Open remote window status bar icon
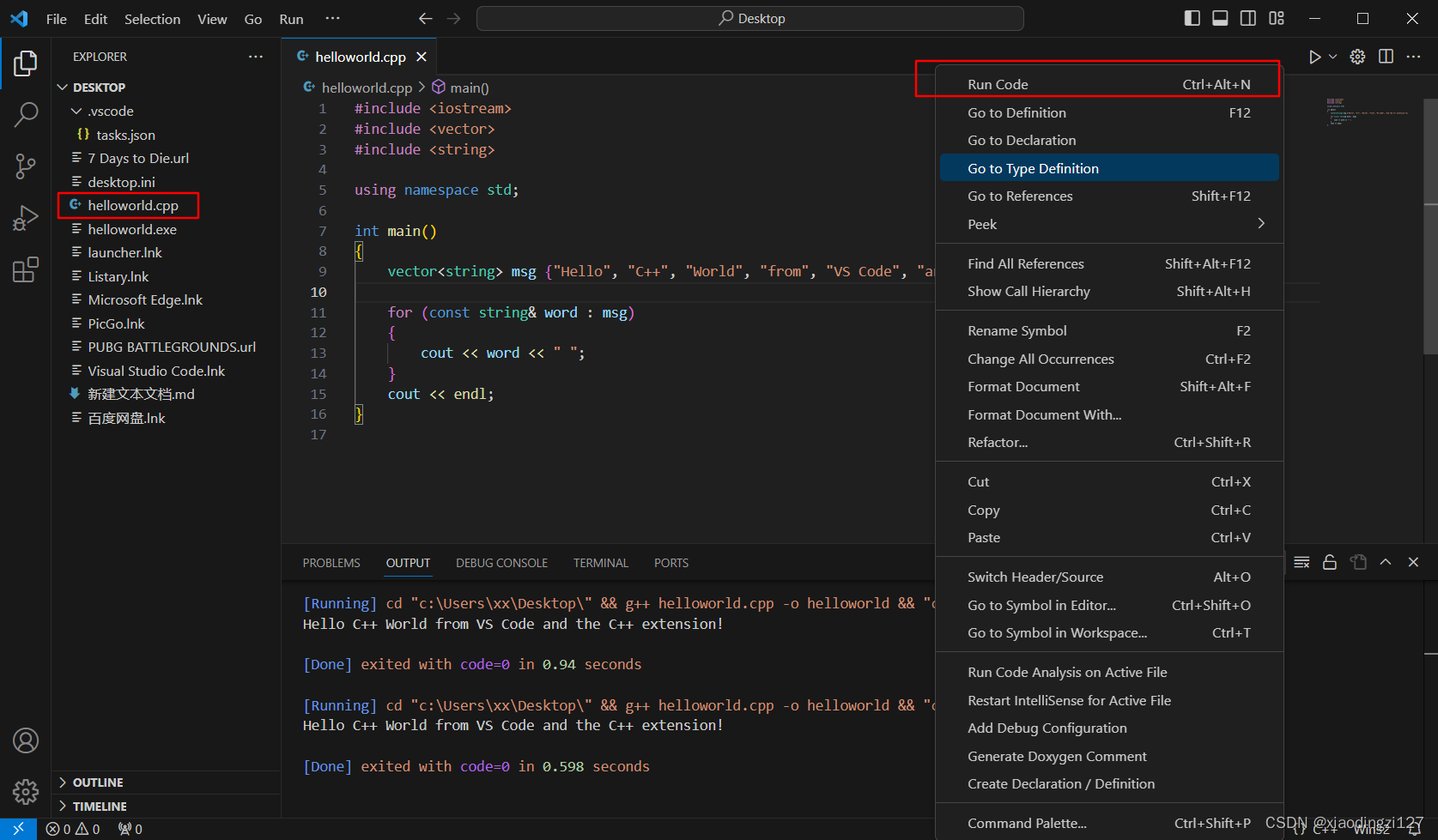 (18, 829)
